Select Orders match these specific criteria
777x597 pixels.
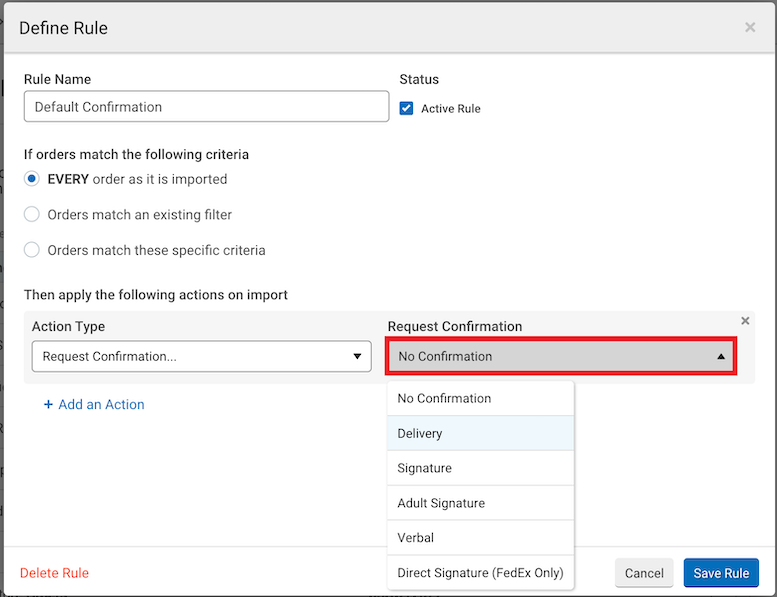(32, 250)
